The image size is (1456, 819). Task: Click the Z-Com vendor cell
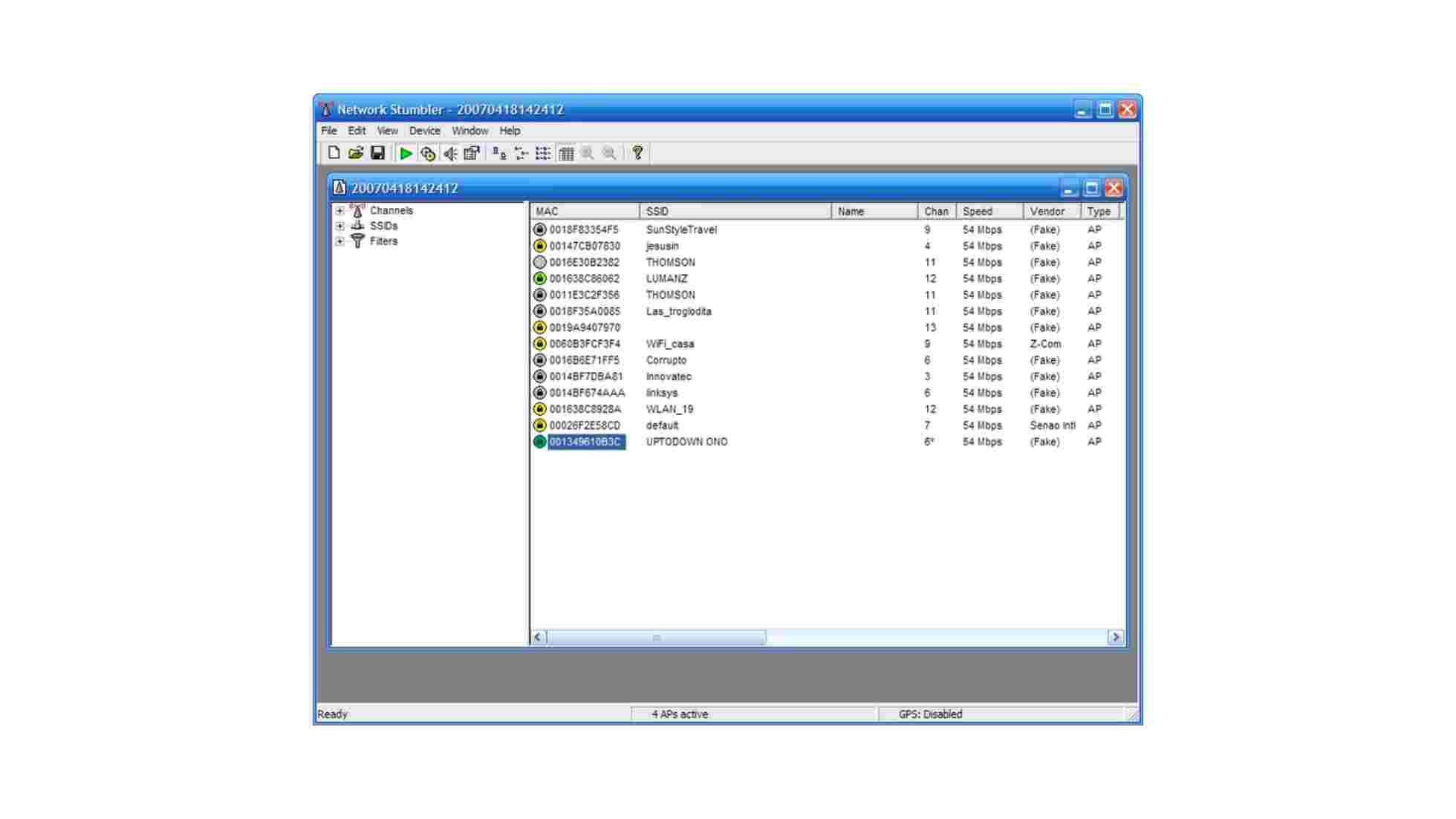pos(1045,344)
